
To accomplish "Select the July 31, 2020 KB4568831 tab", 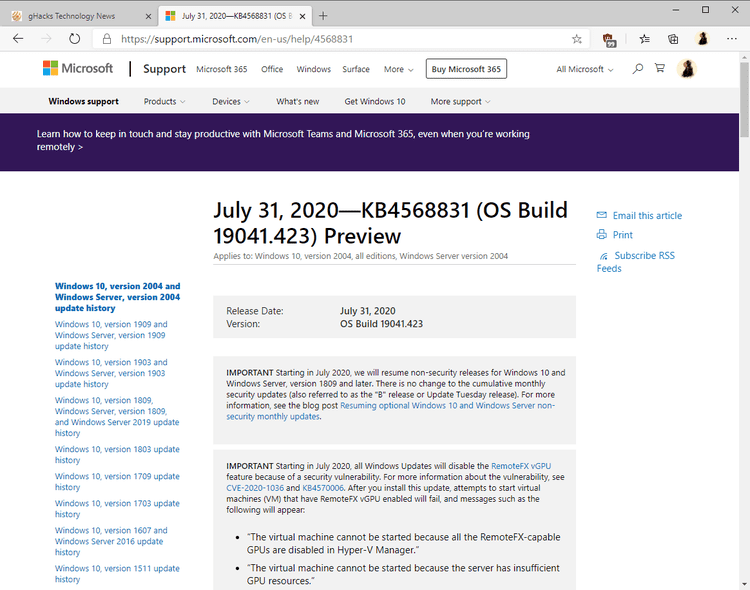I will pyautogui.click(x=236, y=16).
